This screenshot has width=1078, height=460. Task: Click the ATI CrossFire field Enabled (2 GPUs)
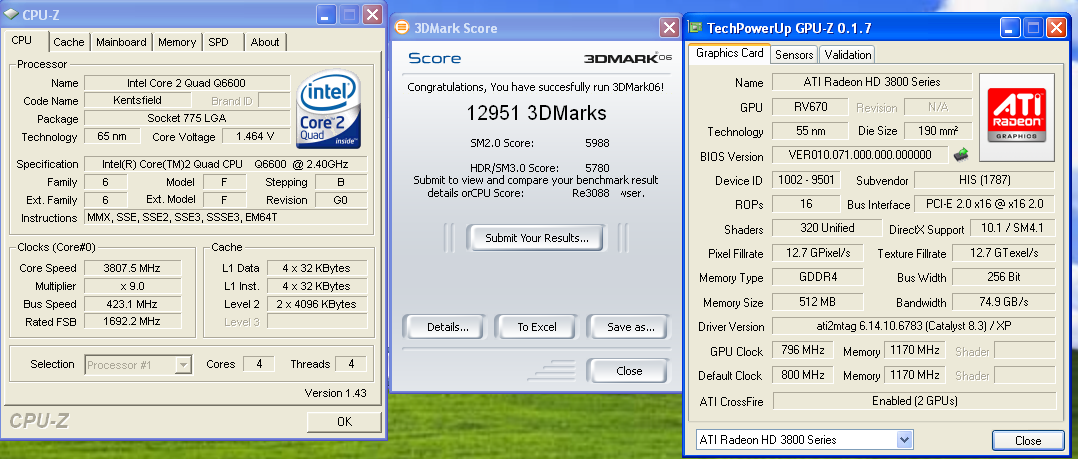914,400
